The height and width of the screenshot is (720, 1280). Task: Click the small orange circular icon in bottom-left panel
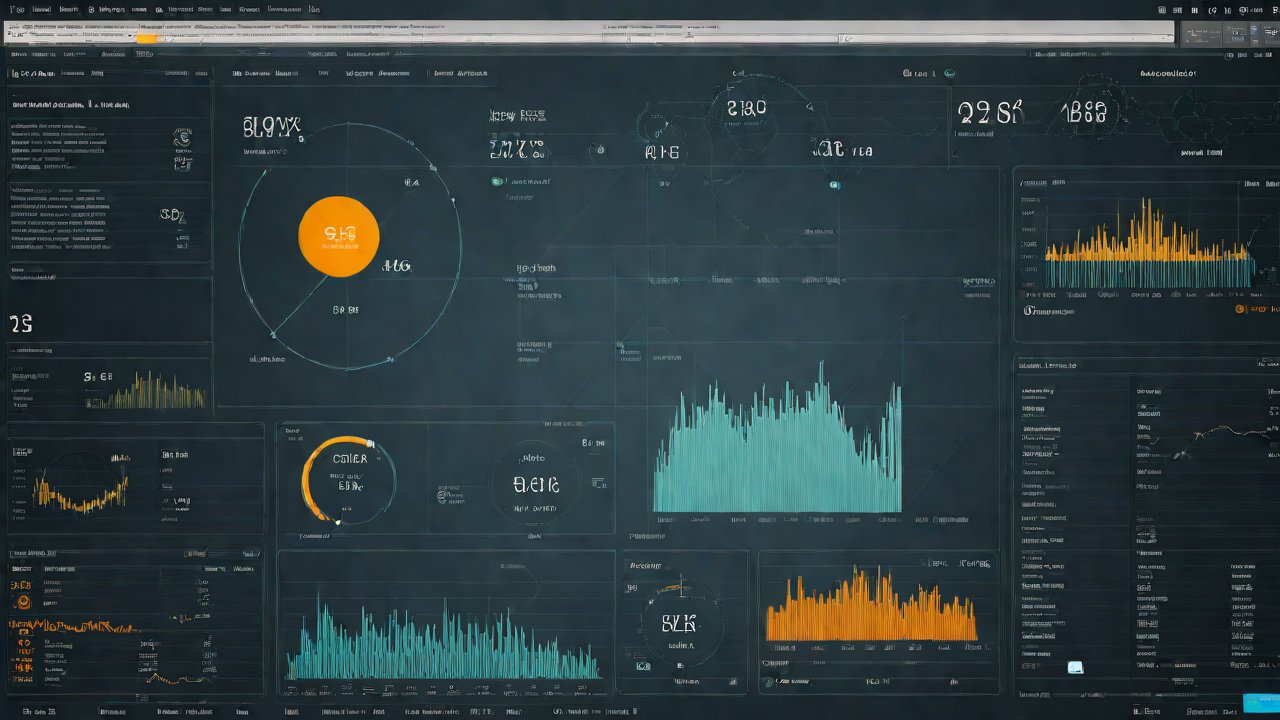point(22,602)
